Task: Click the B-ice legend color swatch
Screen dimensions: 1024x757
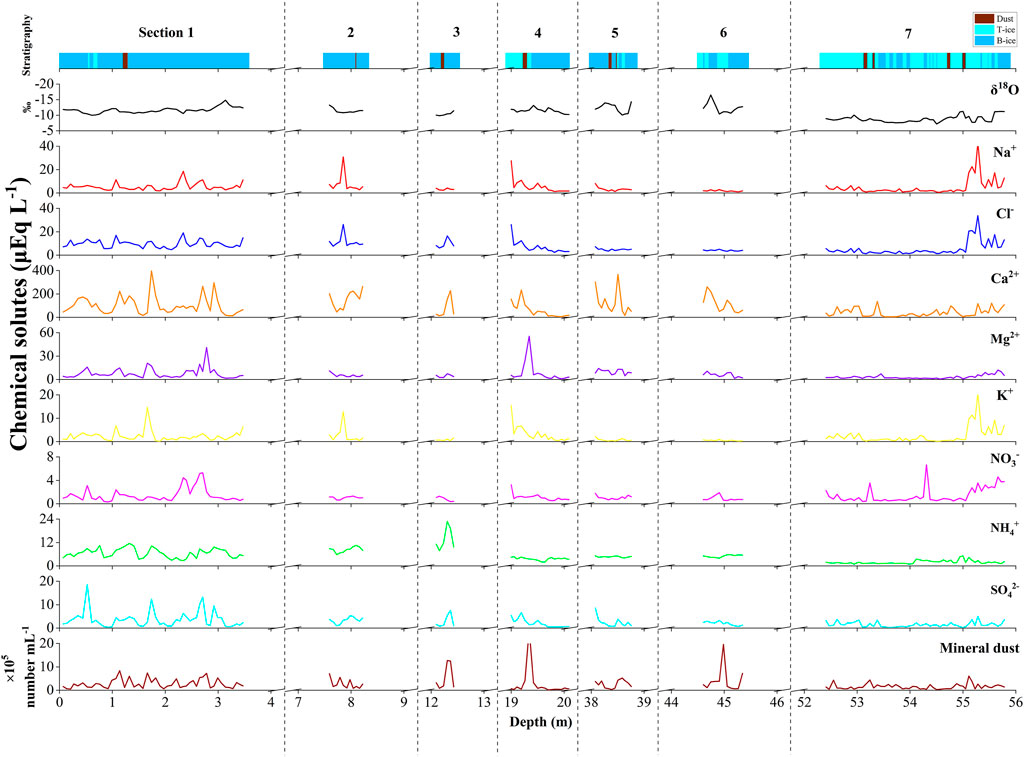Action: tap(984, 40)
